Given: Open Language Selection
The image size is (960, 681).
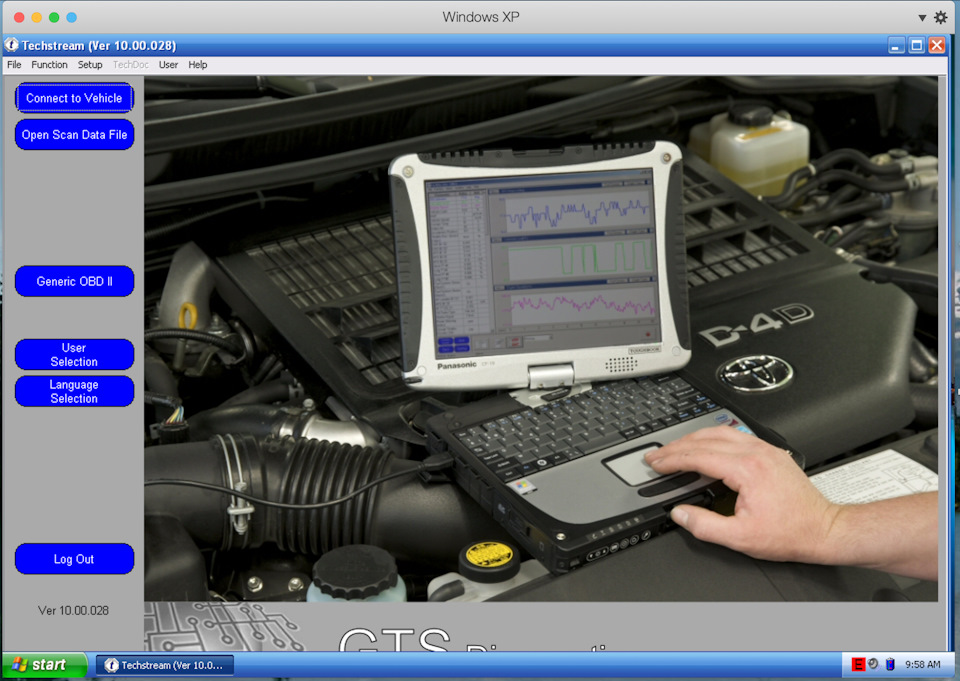Looking at the screenshot, I should pyautogui.click(x=74, y=391).
